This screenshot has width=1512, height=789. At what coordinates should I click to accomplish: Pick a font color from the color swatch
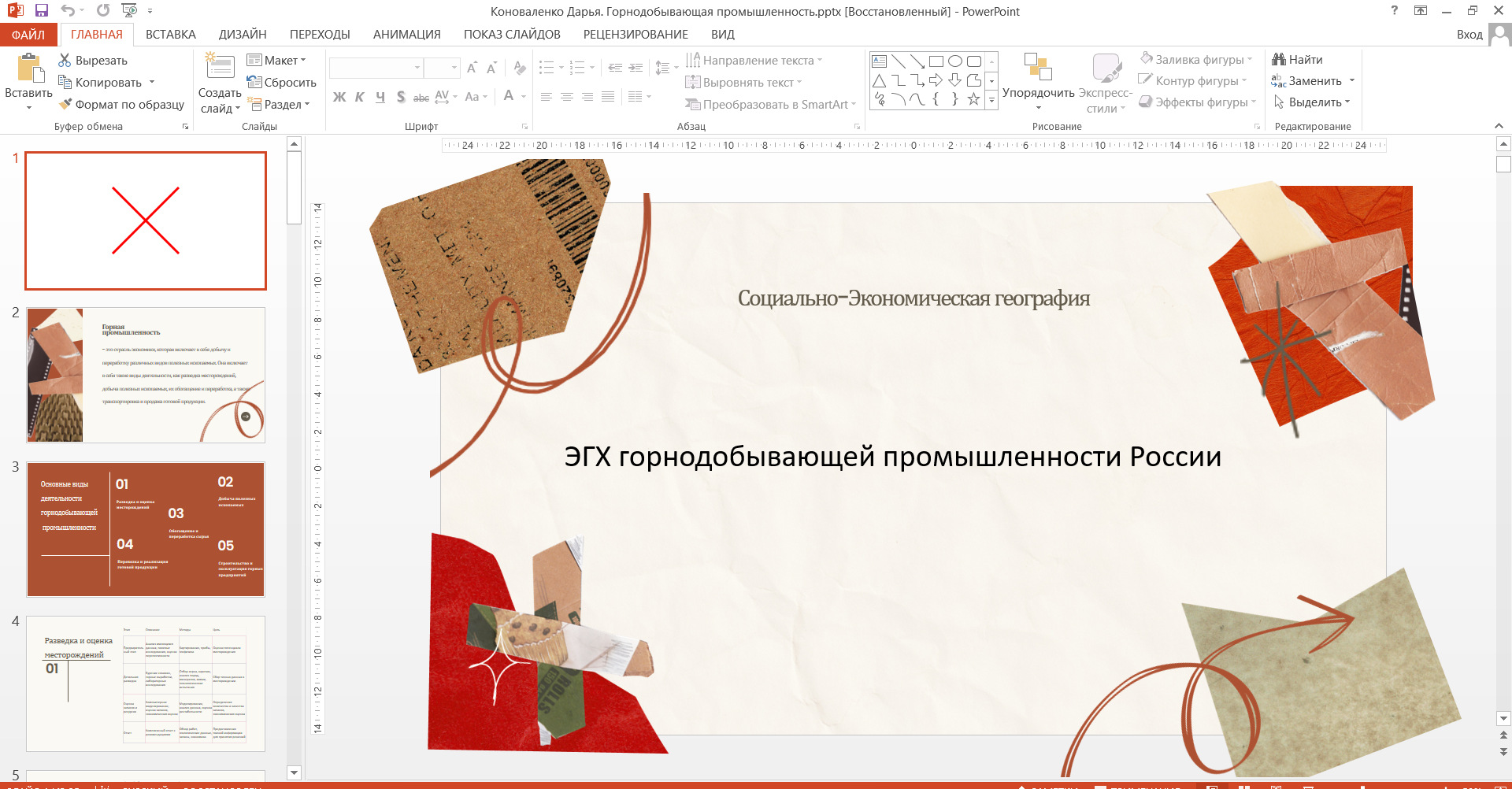510,96
